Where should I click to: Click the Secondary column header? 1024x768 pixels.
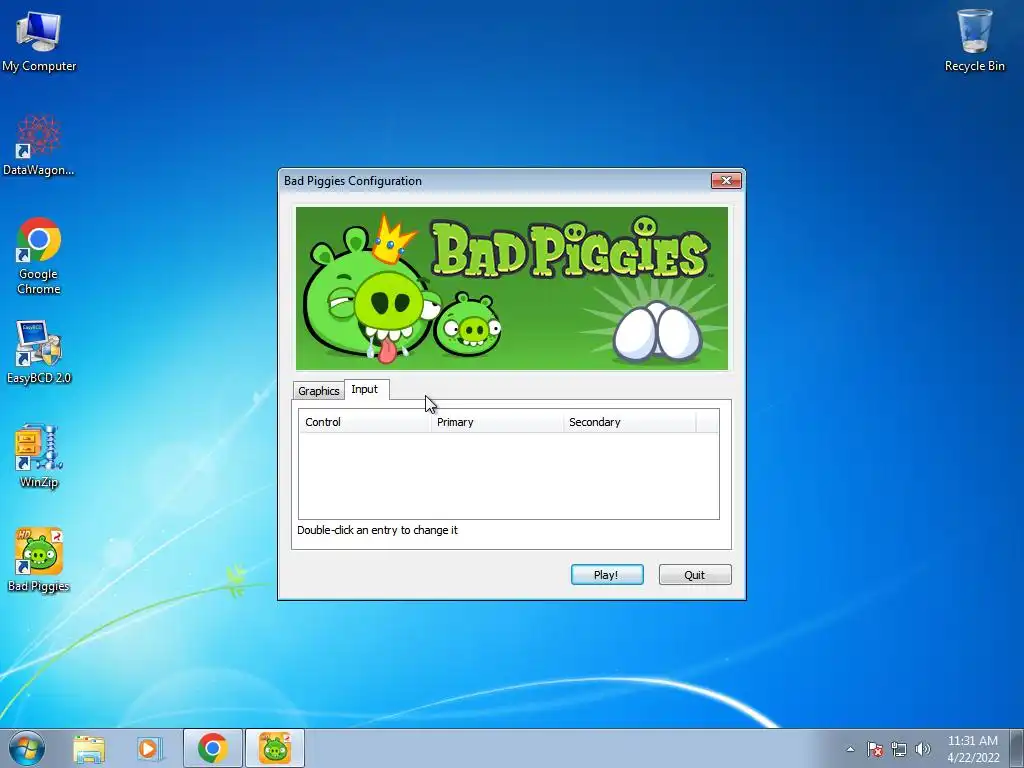[630, 422]
